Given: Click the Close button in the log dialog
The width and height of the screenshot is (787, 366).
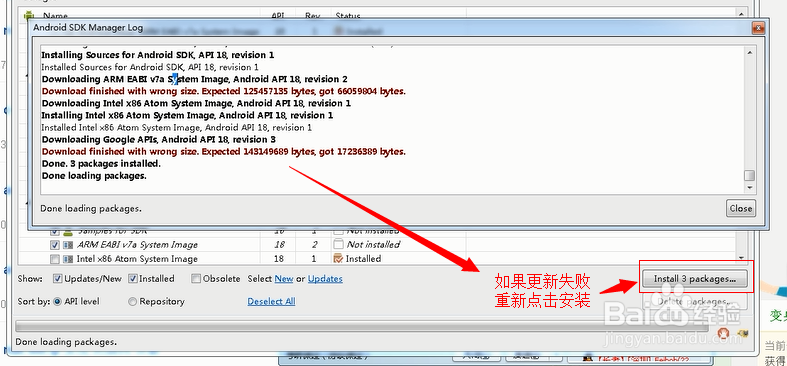Looking at the screenshot, I should coord(741,208).
